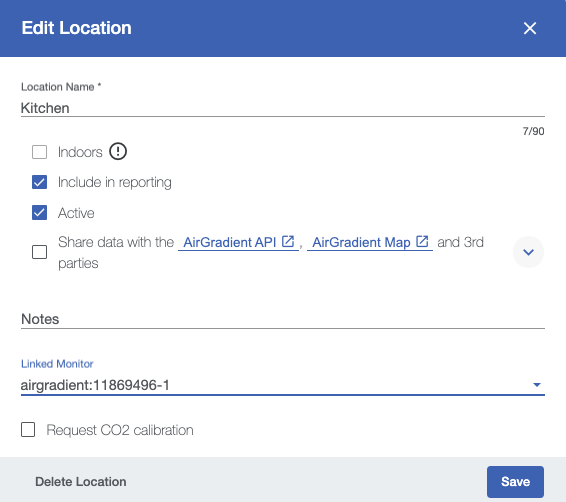Uncheck the Include in reporting checkbox
The image size is (566, 502).
(x=39, y=182)
